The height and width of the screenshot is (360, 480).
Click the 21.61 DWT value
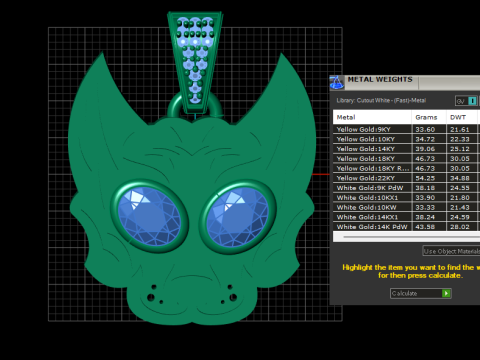tap(460, 129)
